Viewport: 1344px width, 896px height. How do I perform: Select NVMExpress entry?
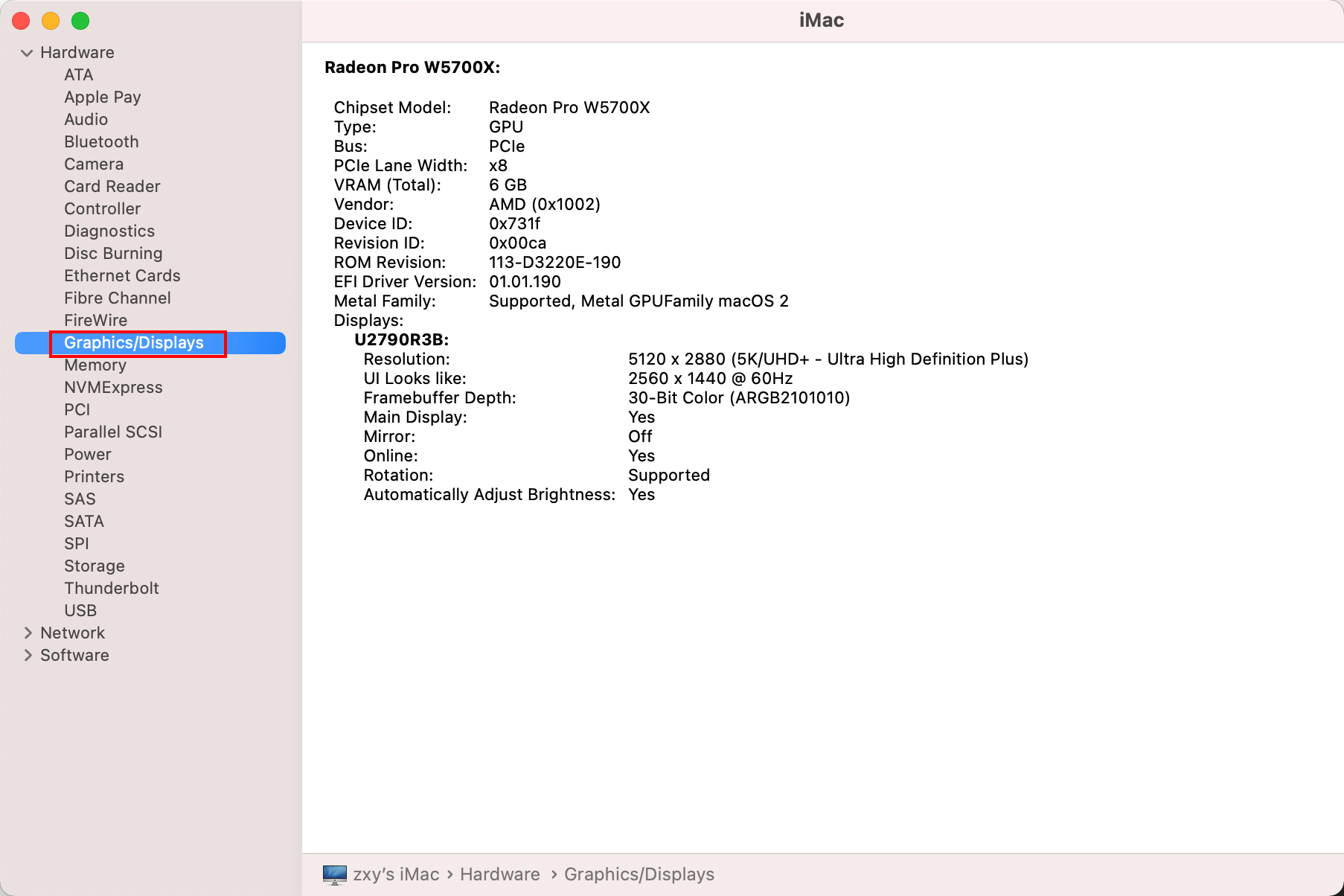click(113, 388)
